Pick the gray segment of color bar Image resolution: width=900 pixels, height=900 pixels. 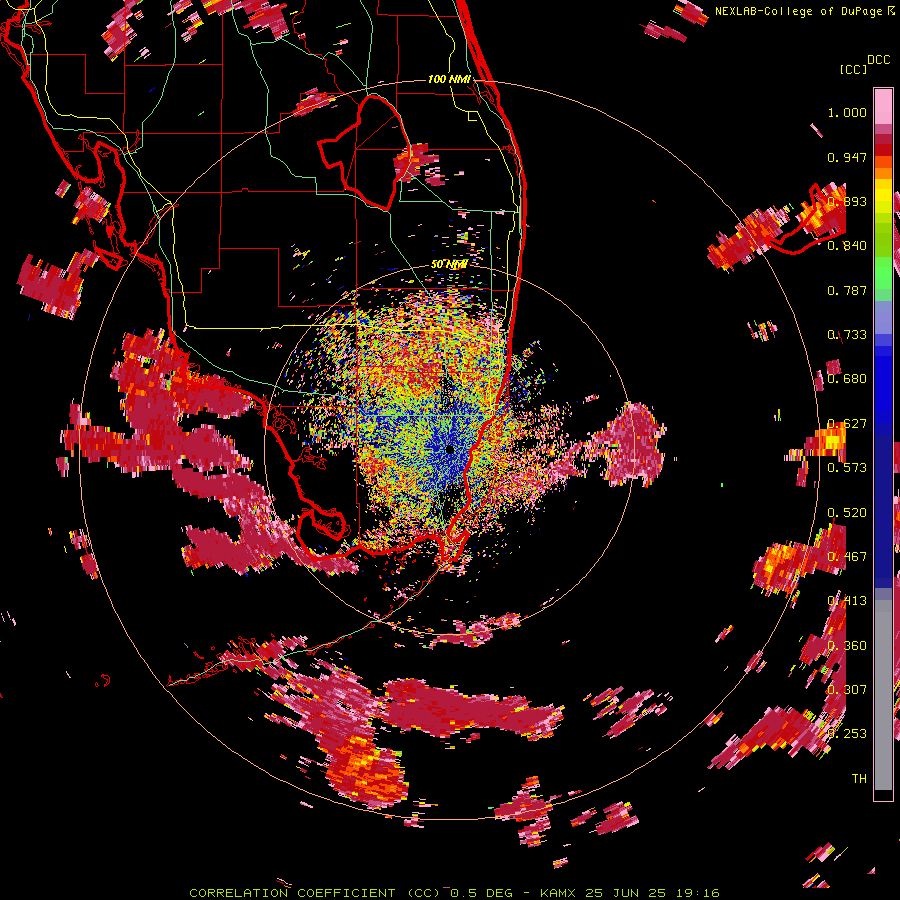click(x=883, y=695)
